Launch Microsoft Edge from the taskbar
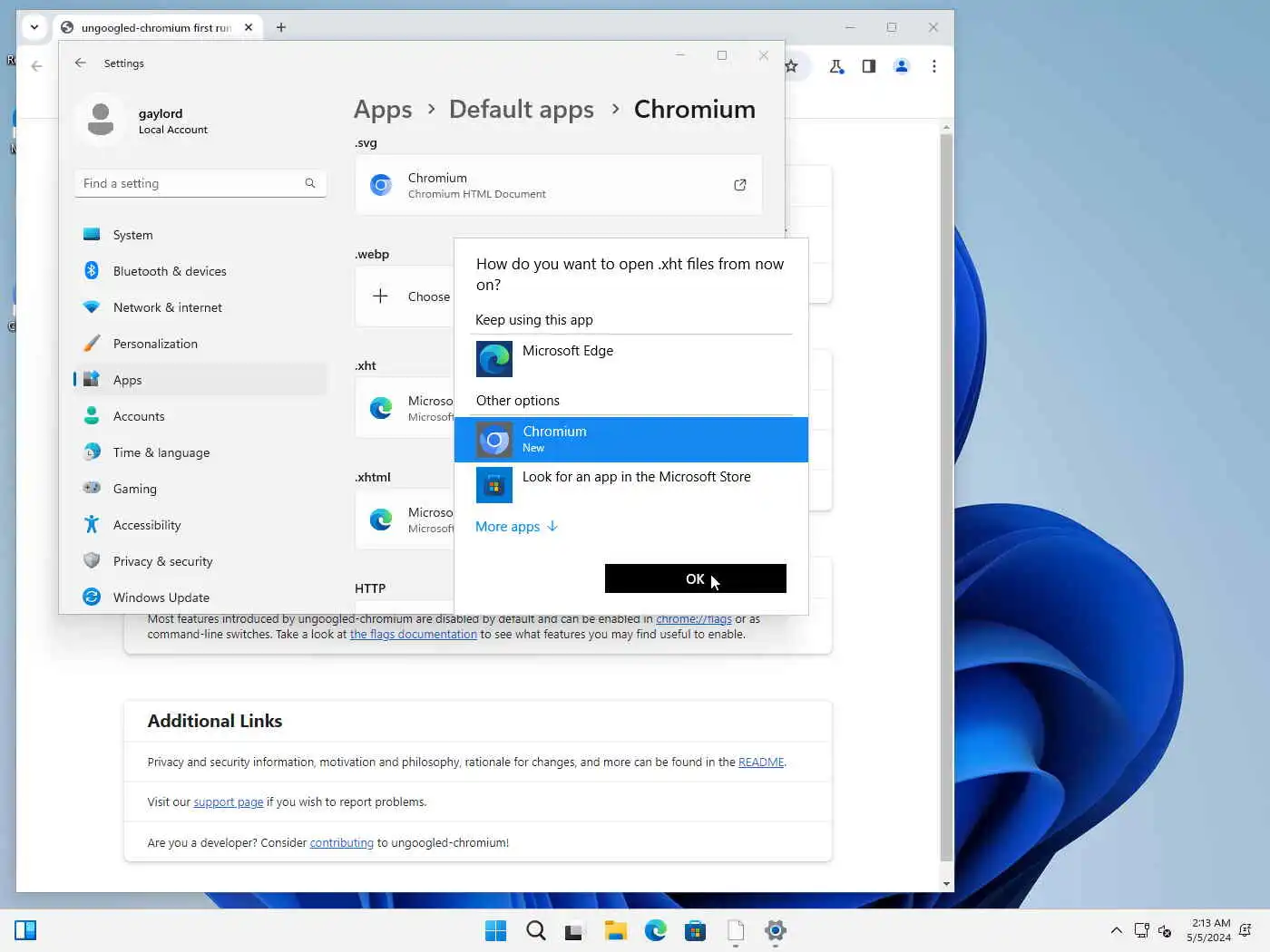 (x=656, y=931)
